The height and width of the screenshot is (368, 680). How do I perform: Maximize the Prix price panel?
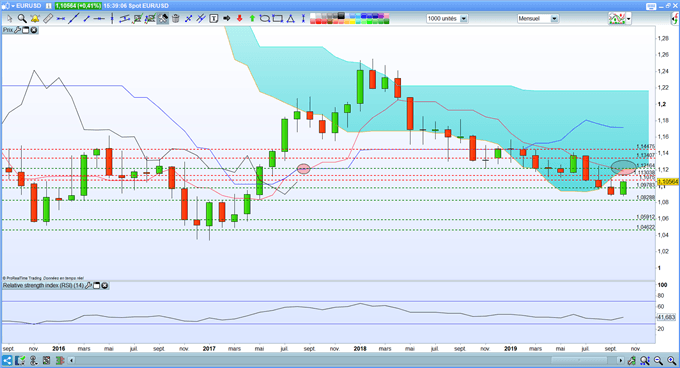pos(26,30)
